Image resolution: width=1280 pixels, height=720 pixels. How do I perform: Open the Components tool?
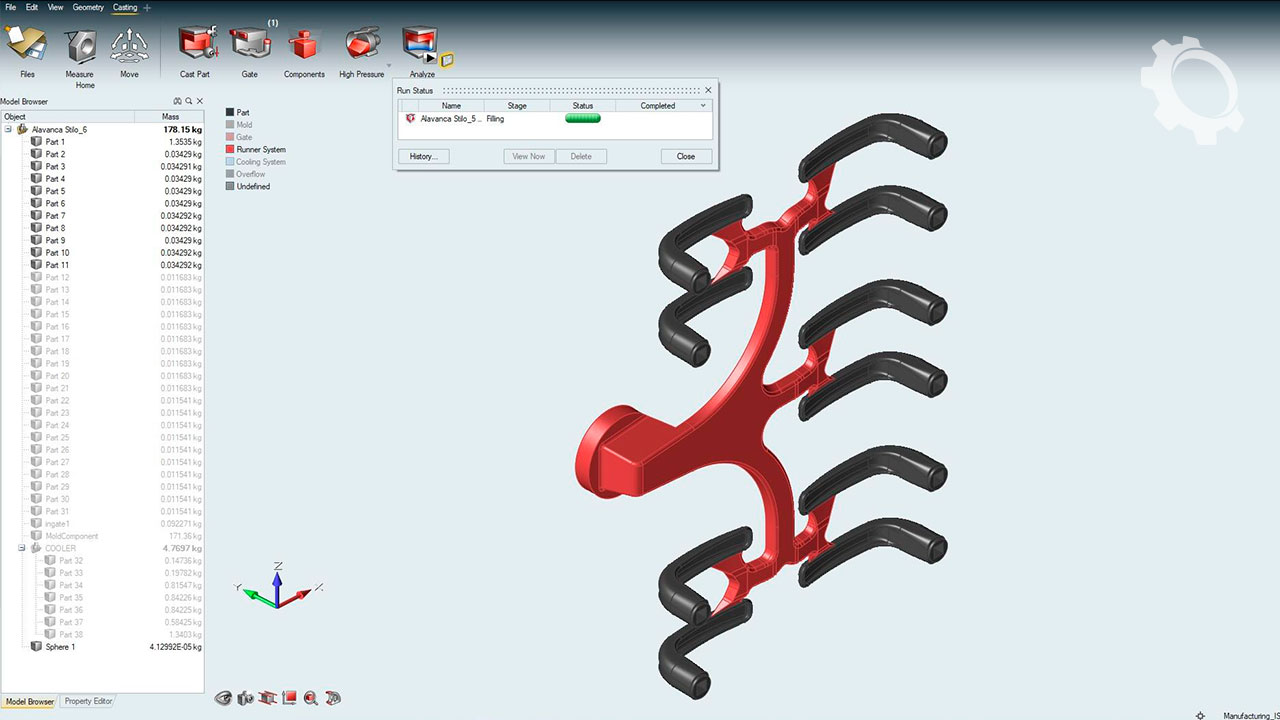click(x=303, y=46)
